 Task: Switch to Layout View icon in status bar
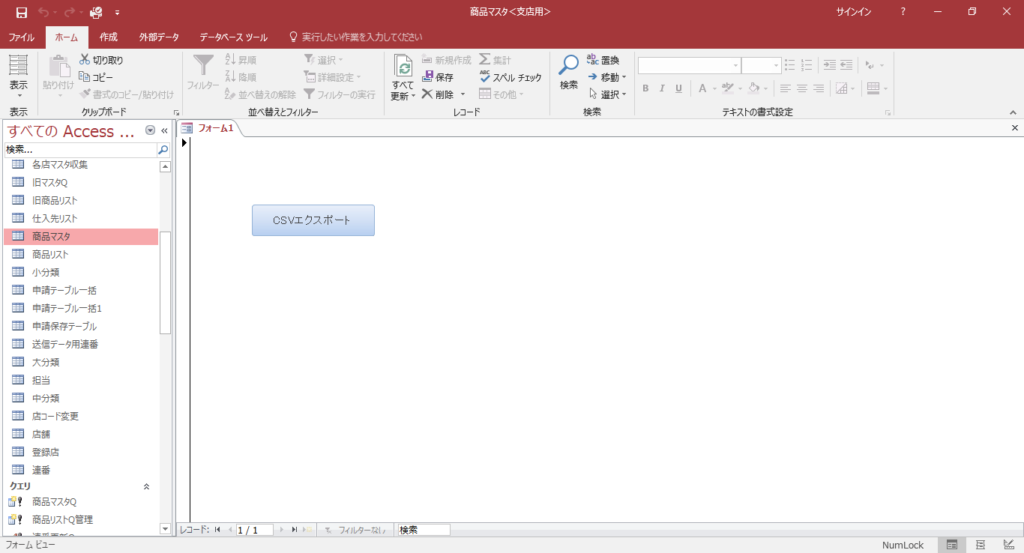pos(980,545)
